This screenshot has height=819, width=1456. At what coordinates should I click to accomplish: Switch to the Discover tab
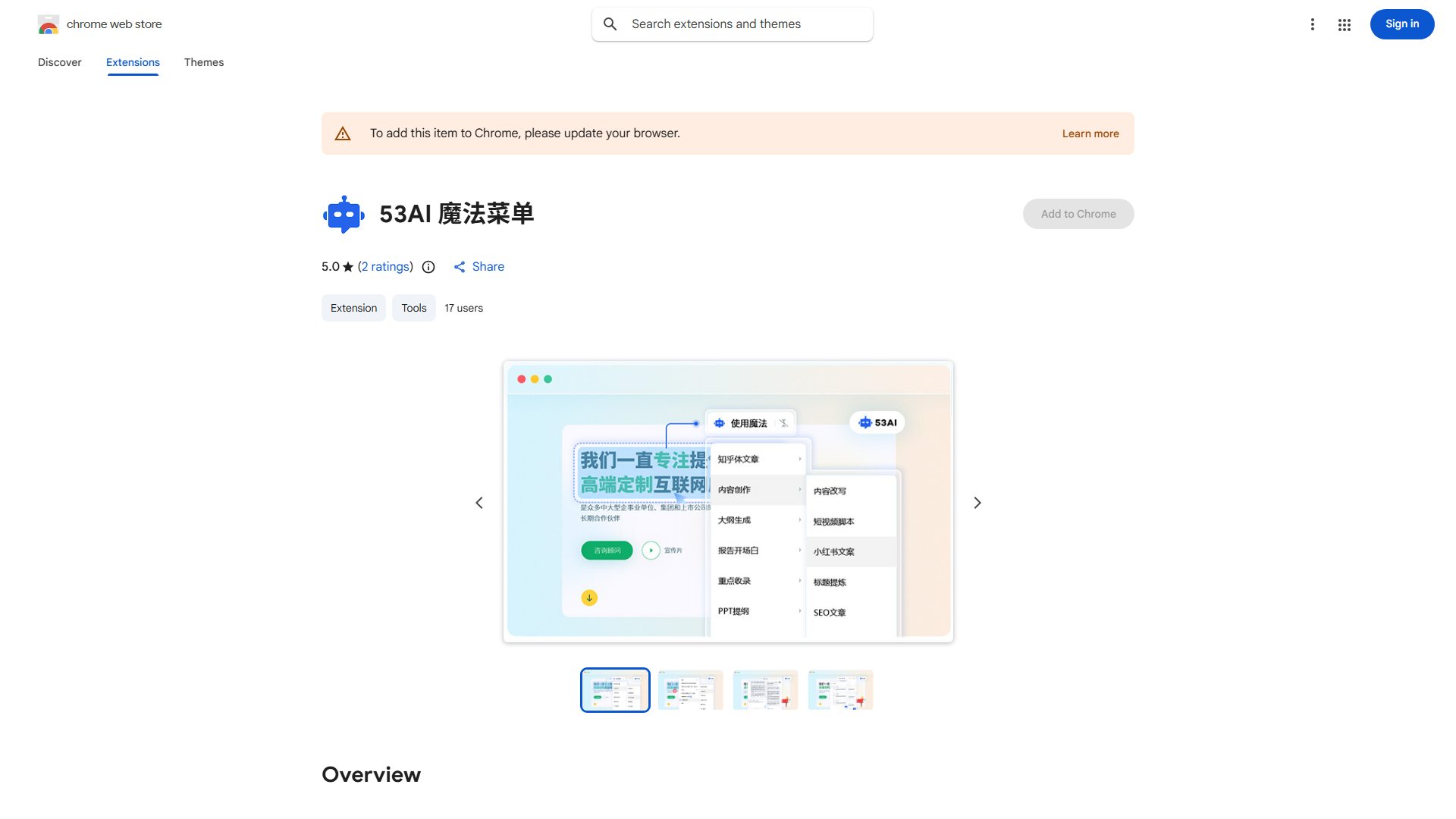pyautogui.click(x=60, y=62)
